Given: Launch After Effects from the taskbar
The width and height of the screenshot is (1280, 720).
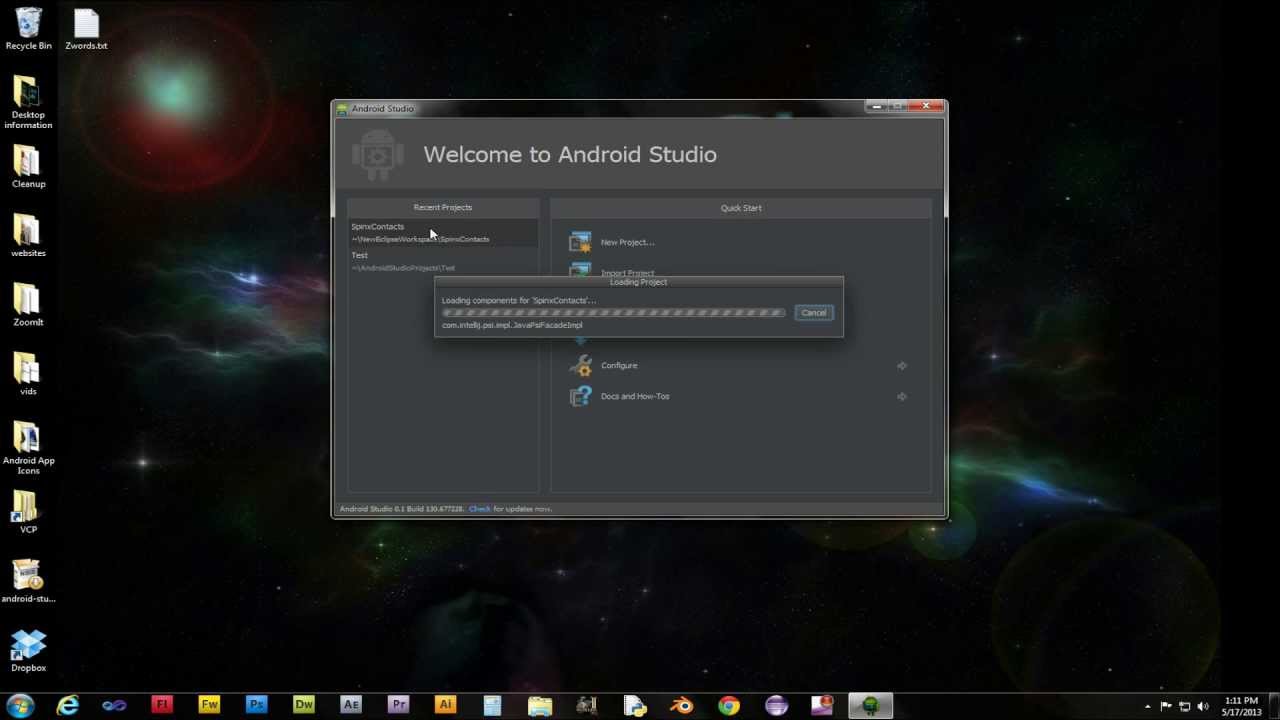Looking at the screenshot, I should [x=350, y=705].
